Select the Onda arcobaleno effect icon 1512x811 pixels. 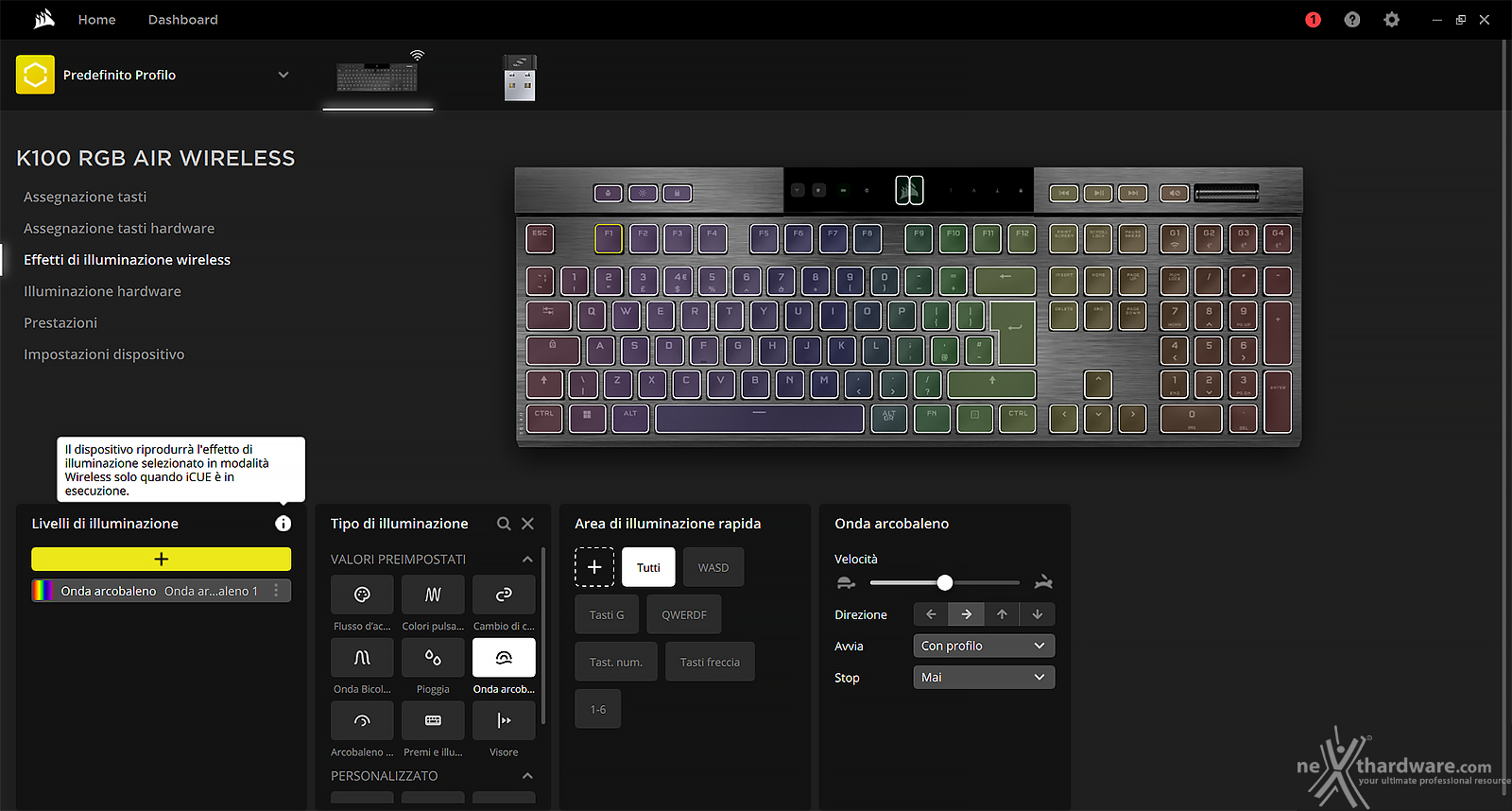pos(504,658)
